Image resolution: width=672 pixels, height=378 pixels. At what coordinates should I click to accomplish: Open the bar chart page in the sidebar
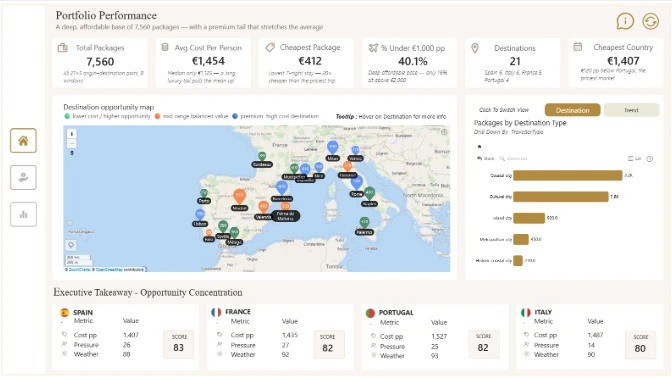point(23,214)
